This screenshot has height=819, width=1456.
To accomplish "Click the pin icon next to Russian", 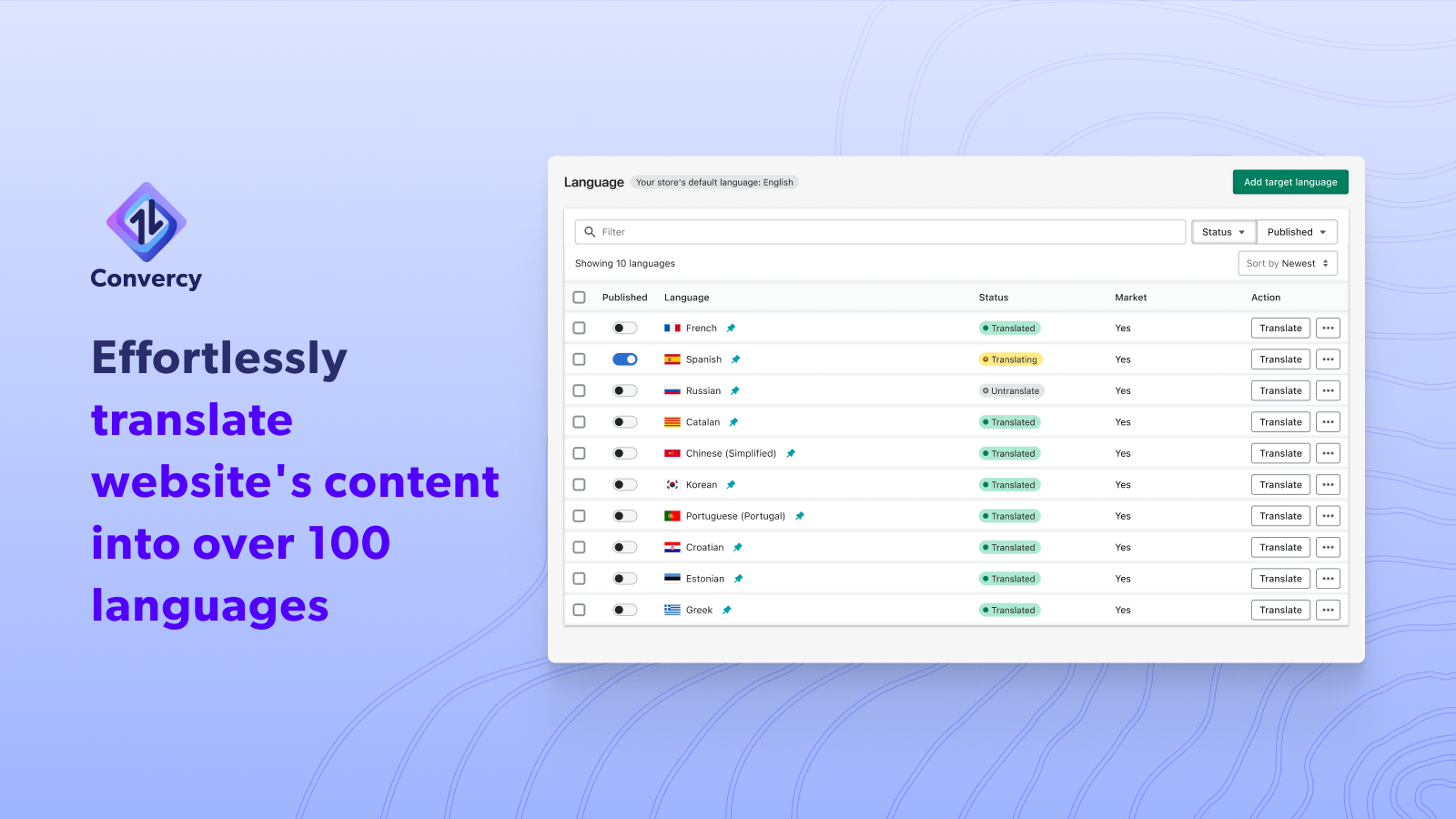I will click(734, 391).
